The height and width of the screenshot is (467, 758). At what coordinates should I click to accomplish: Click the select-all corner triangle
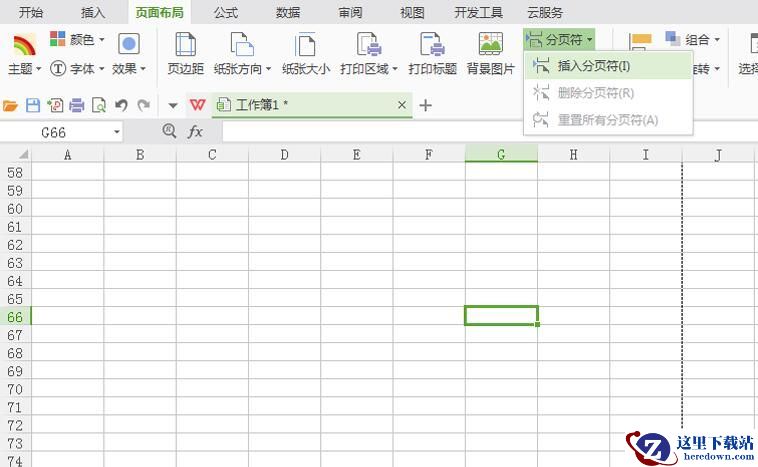(x=22, y=155)
